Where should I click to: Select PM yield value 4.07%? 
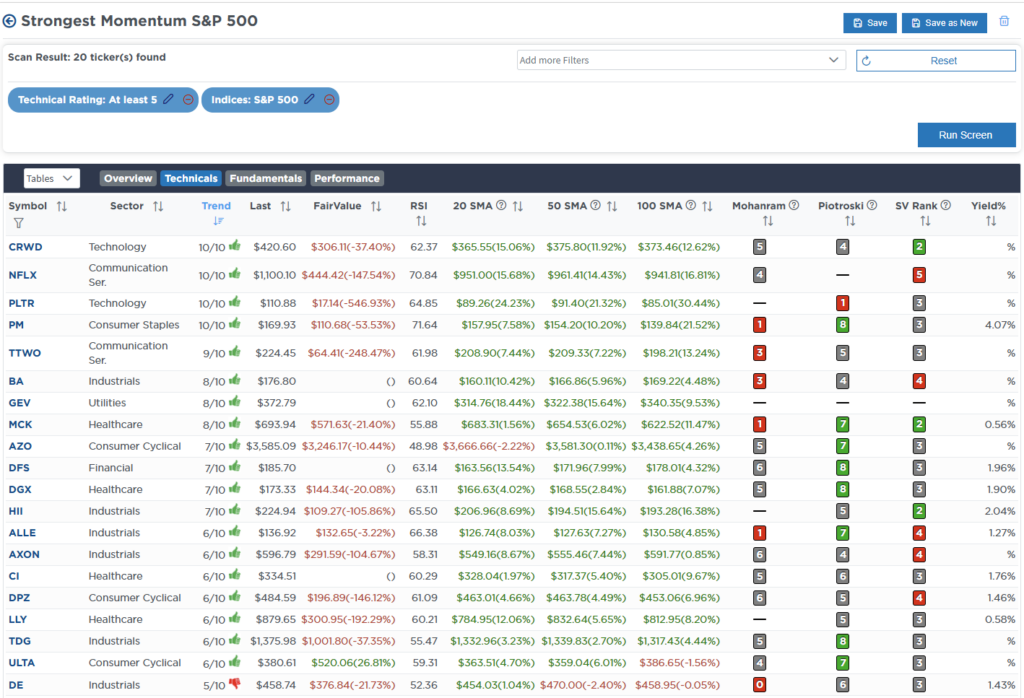coord(1000,325)
